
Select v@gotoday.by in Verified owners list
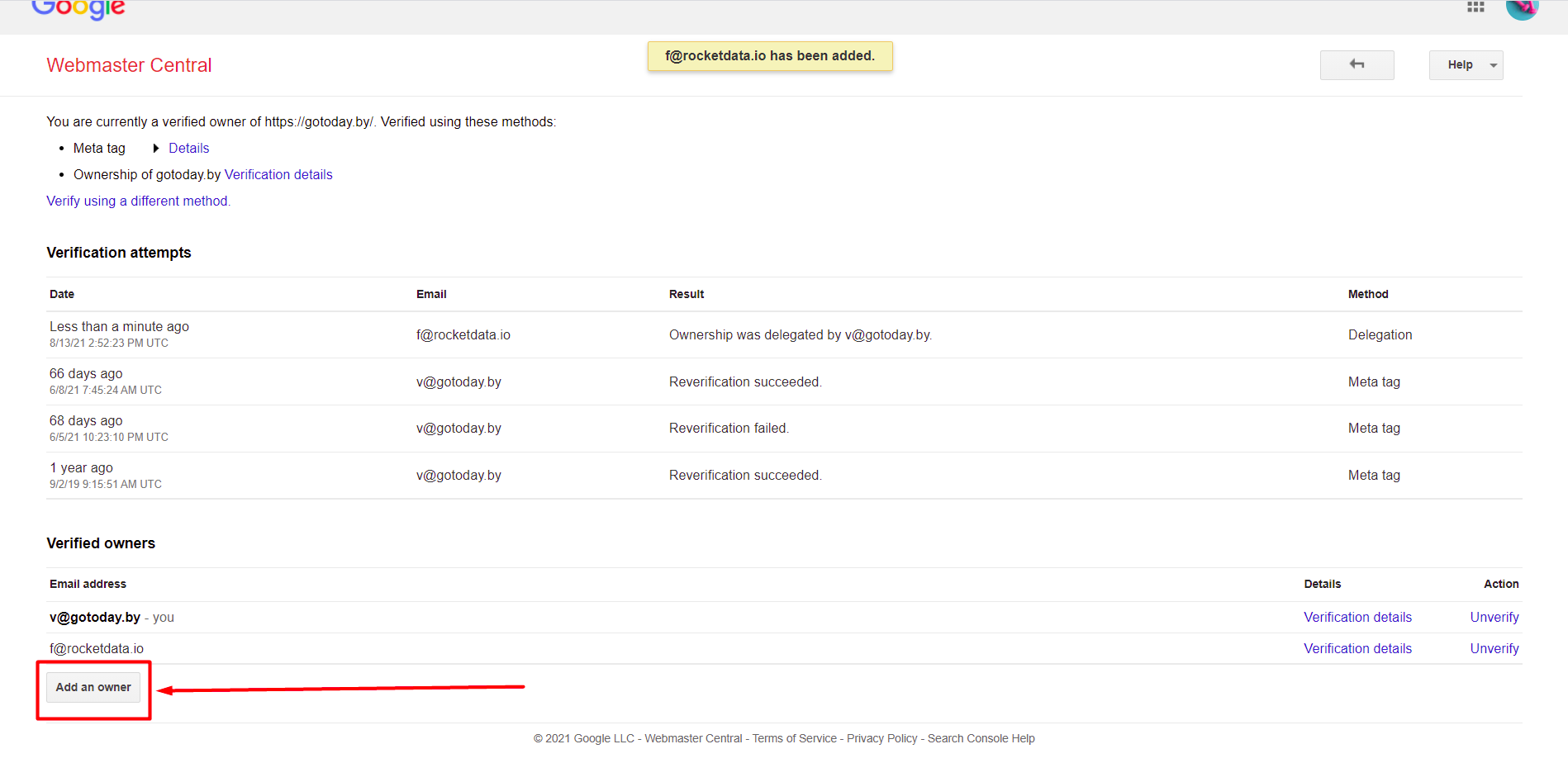coord(94,618)
